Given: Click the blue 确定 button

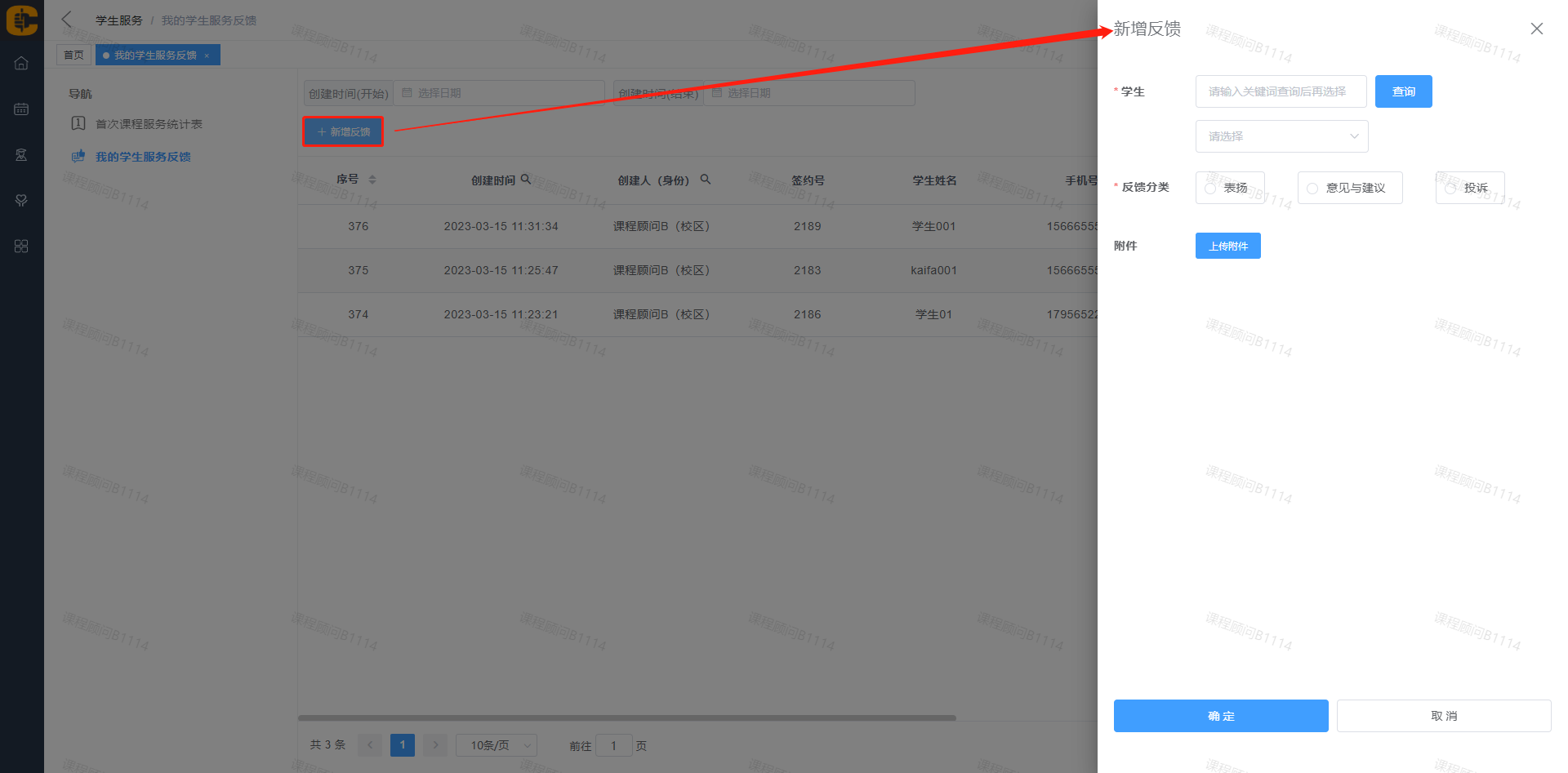Looking at the screenshot, I should (1220, 716).
